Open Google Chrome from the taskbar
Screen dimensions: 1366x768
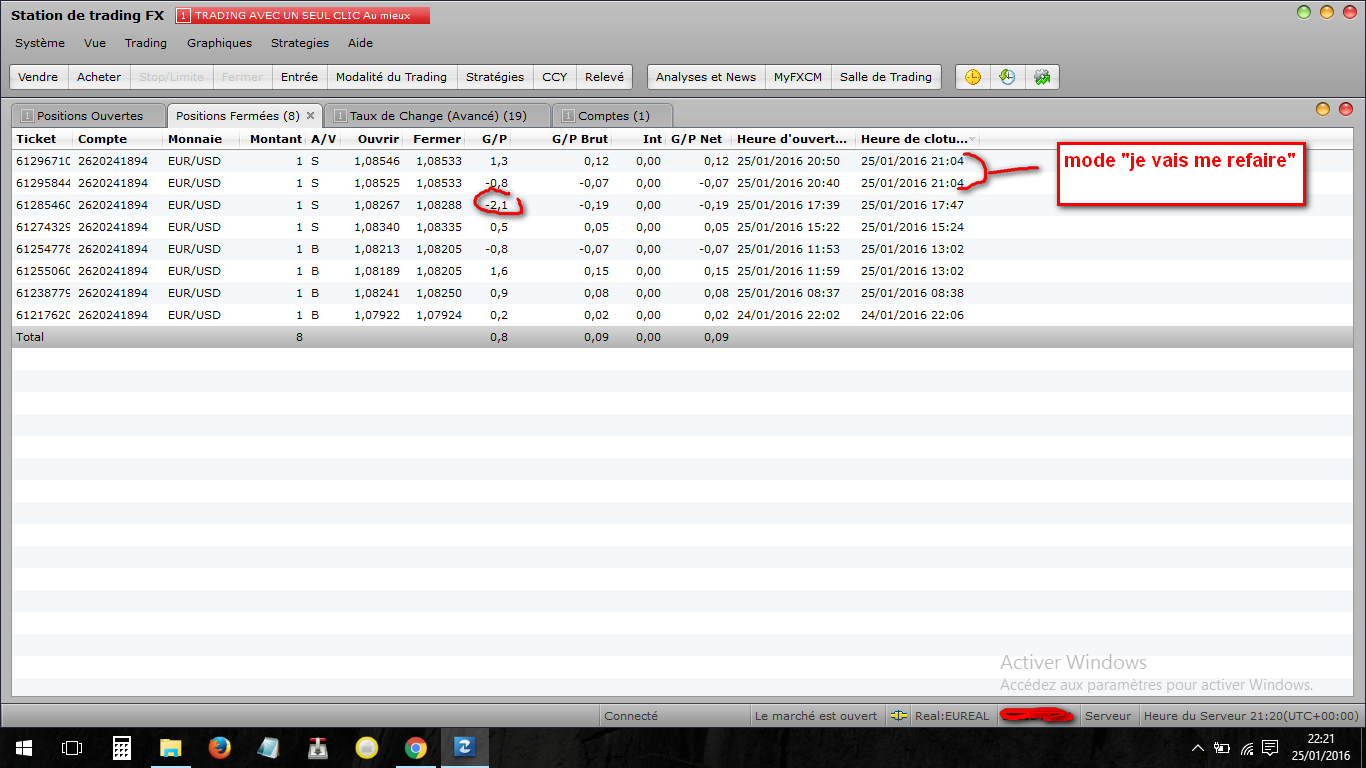pos(416,748)
